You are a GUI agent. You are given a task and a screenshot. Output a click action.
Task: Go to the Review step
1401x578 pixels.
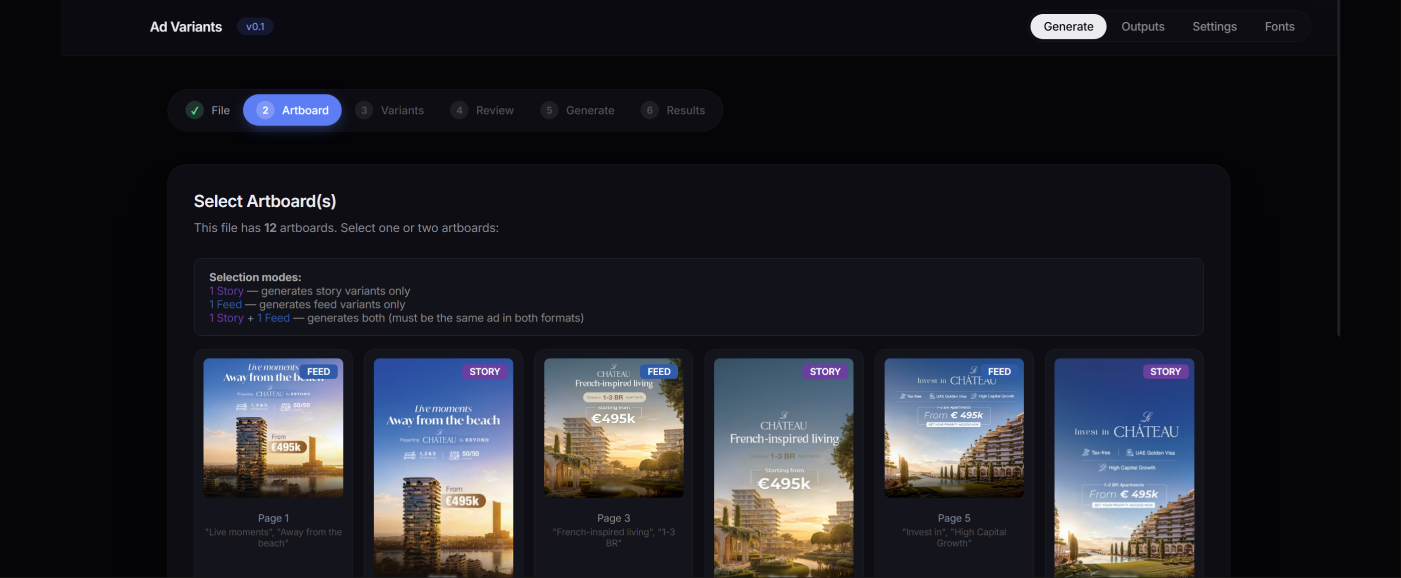click(x=482, y=110)
